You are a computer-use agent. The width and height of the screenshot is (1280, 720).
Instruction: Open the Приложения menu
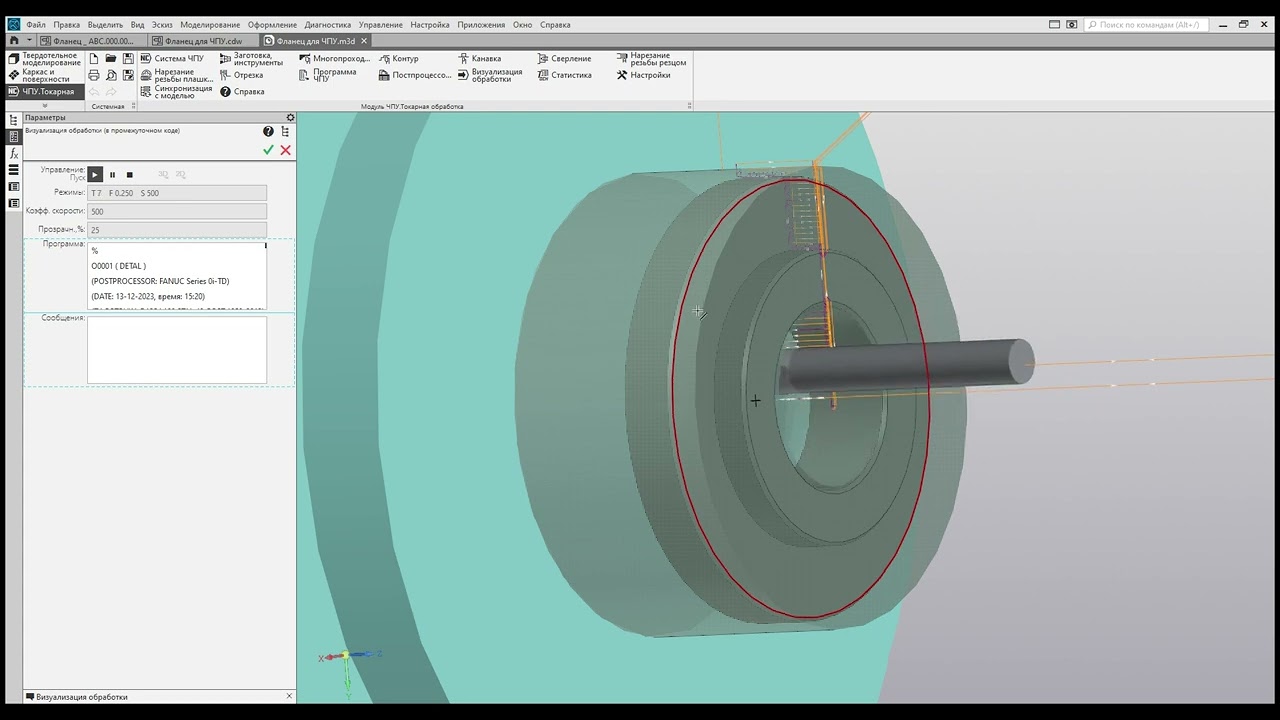pyautogui.click(x=481, y=24)
